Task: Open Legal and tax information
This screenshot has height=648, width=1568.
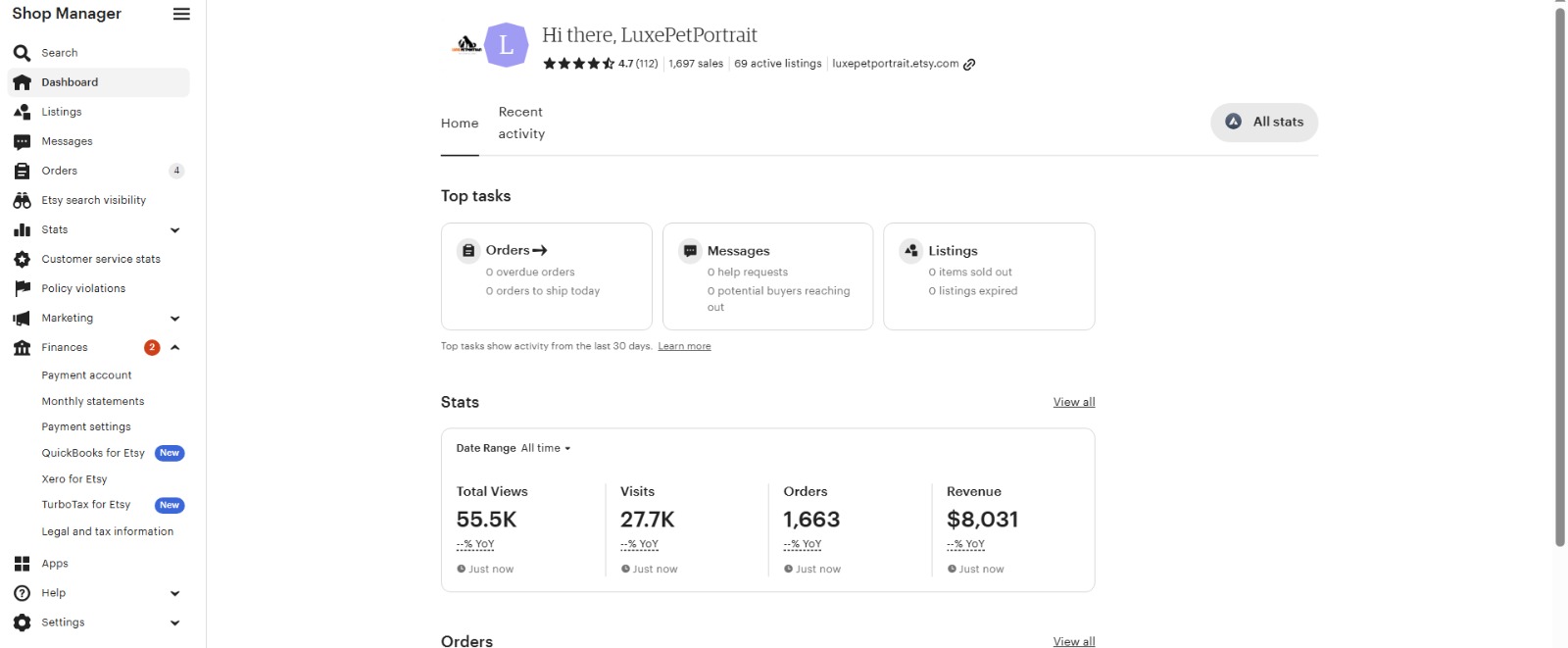Action: click(x=108, y=531)
